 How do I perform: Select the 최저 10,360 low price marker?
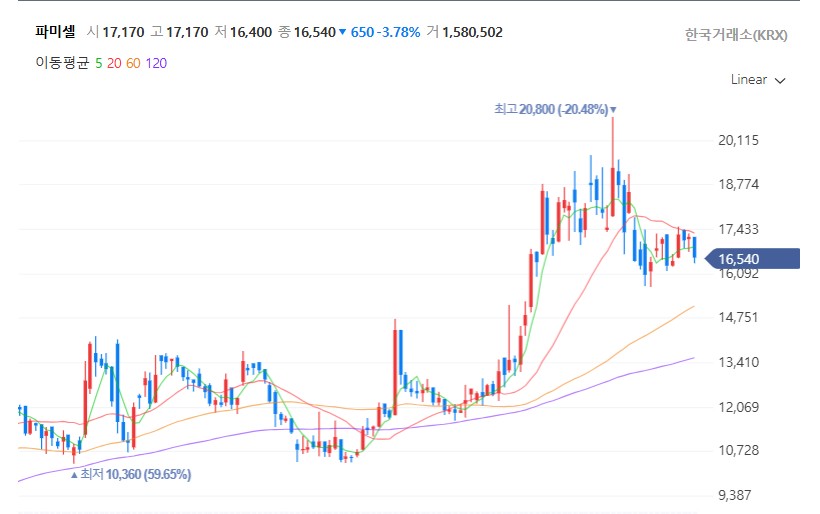[x=135, y=474]
